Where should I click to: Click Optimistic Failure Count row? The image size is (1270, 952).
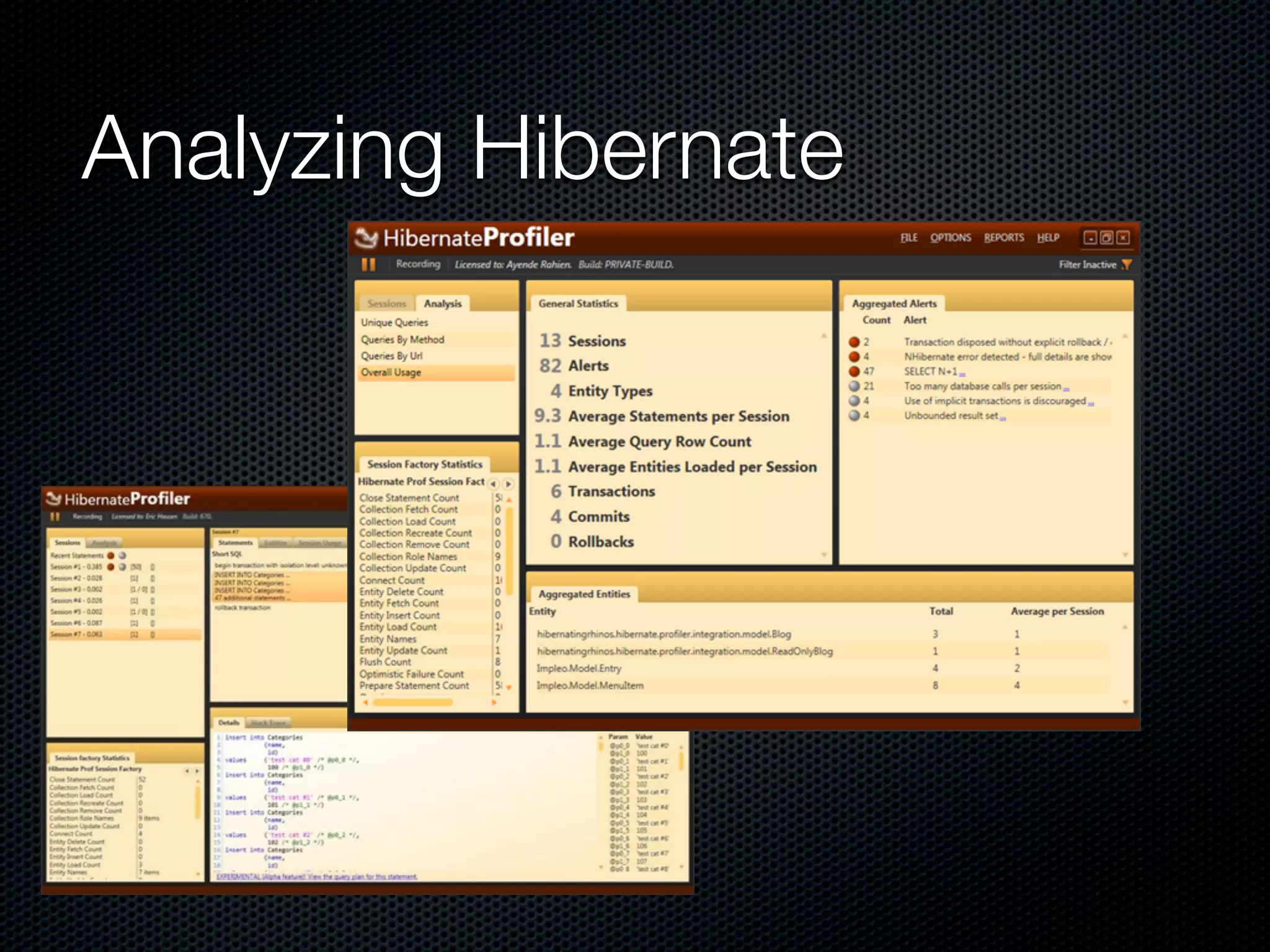(430, 674)
